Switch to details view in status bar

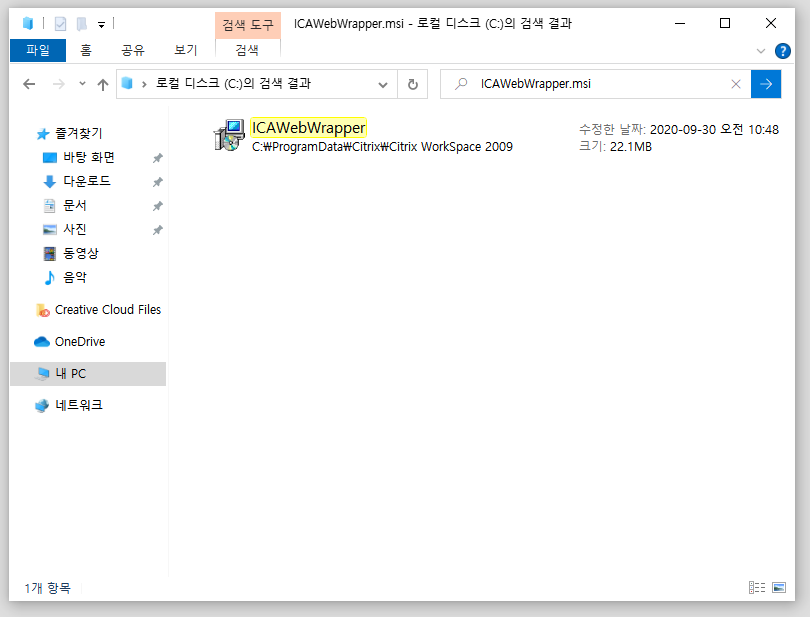757,588
